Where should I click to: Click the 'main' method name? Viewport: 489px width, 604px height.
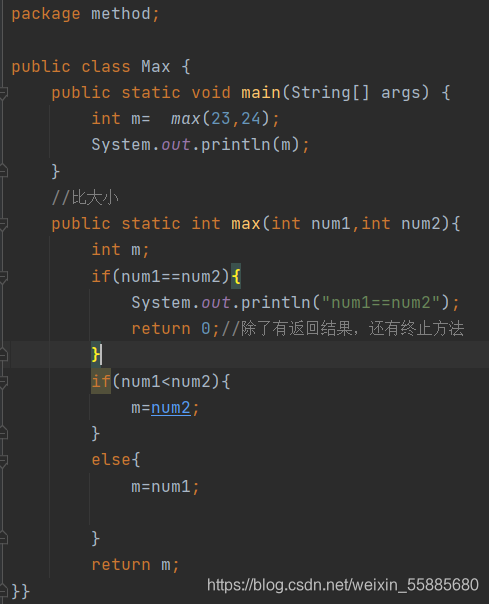click(x=261, y=93)
